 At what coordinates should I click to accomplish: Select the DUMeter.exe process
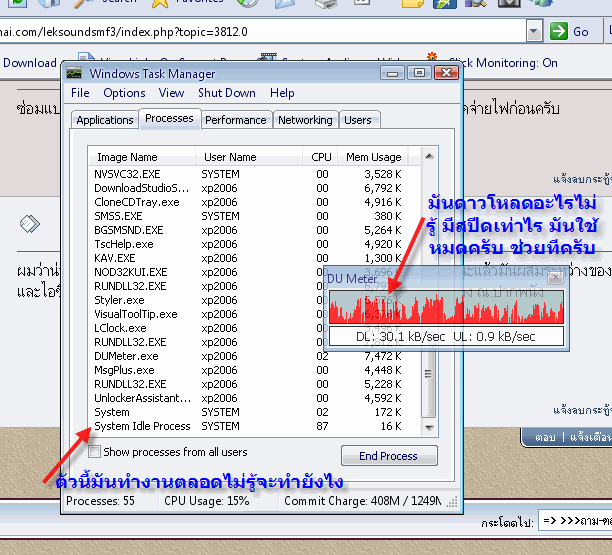tap(254, 356)
